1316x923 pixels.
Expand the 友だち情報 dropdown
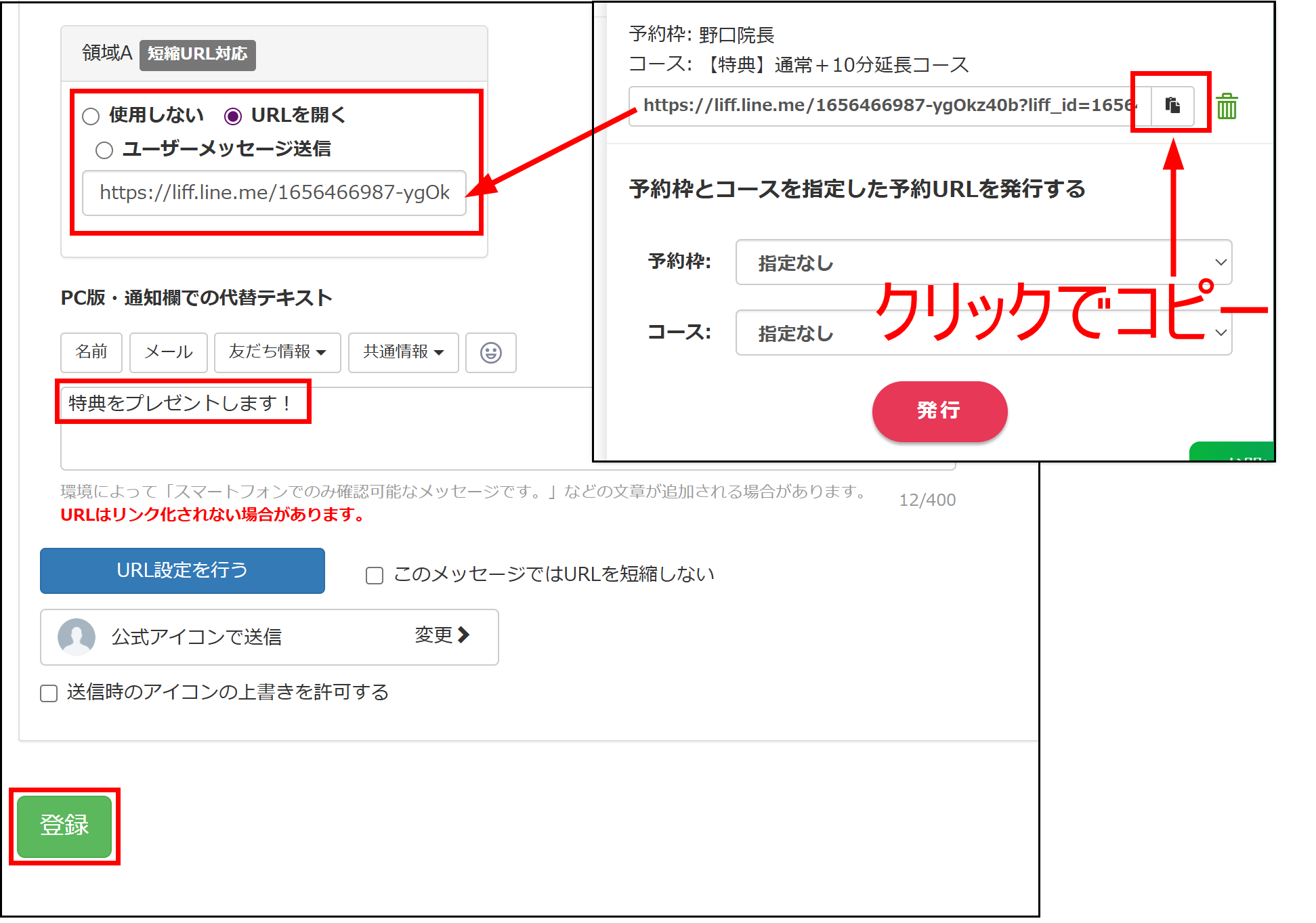277,352
